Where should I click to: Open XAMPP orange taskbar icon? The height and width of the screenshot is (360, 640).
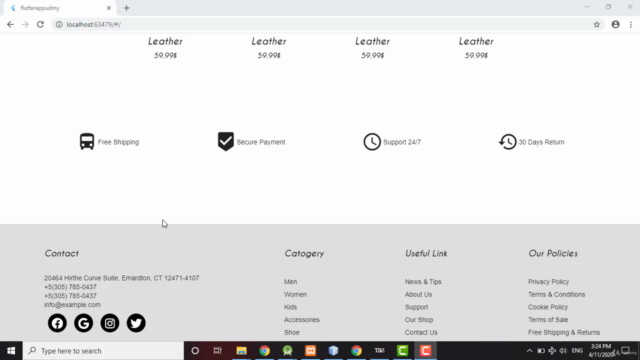(311, 351)
